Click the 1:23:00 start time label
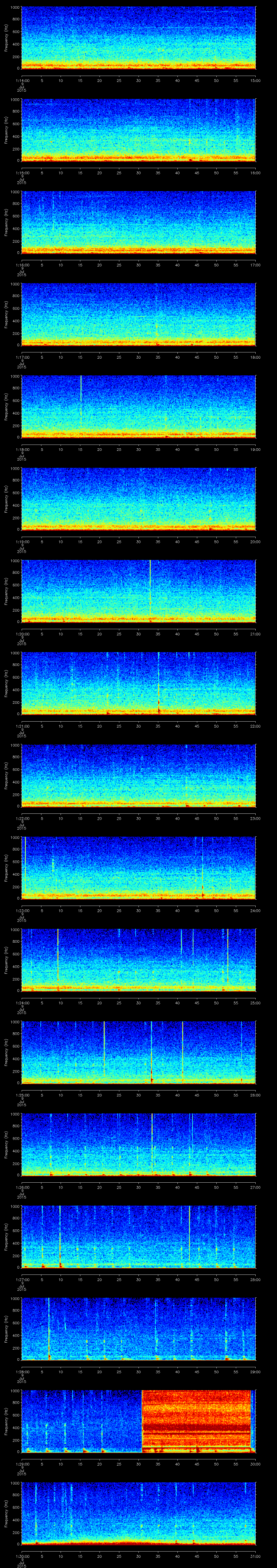 [22, 910]
